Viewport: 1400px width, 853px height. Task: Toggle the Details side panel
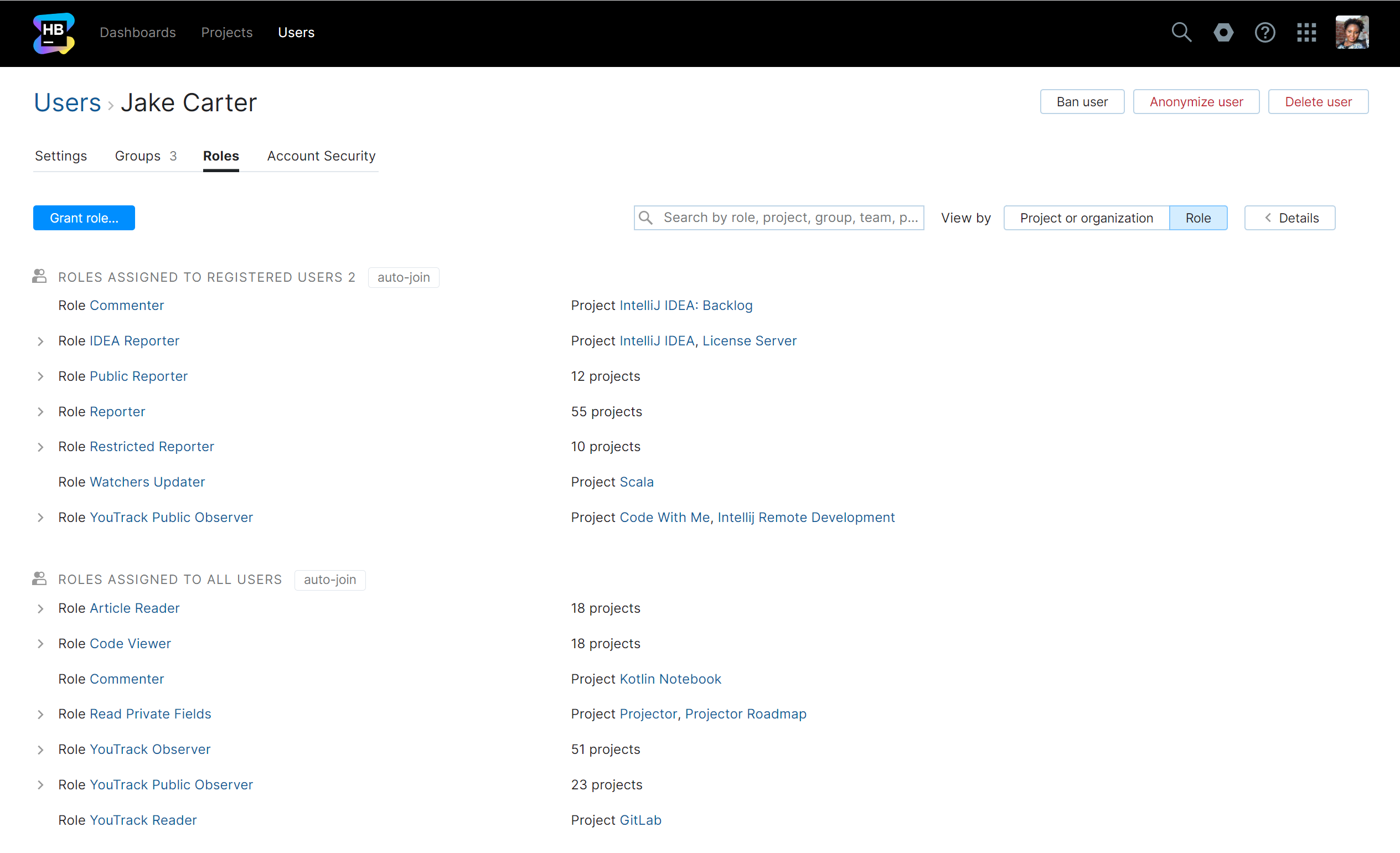pos(1289,218)
